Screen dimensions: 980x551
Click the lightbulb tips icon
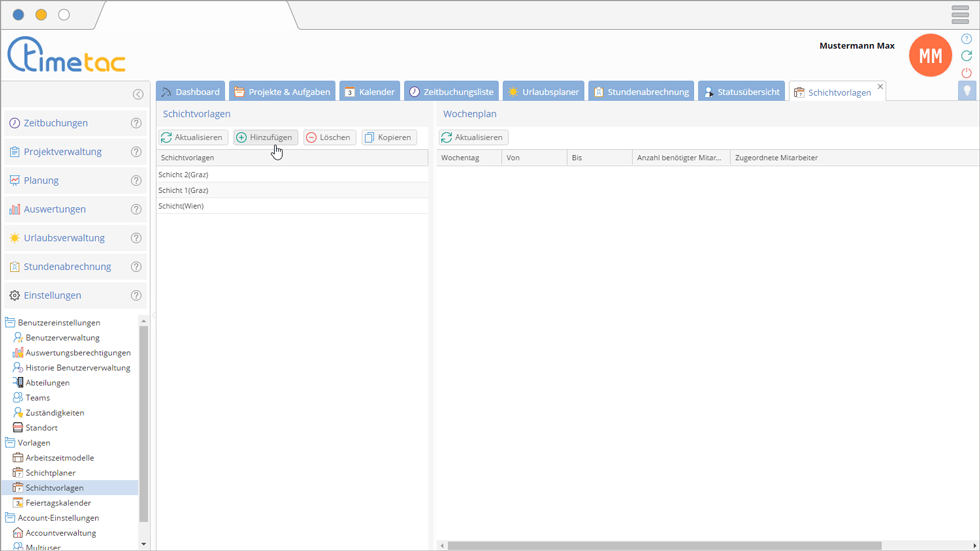coord(966,91)
